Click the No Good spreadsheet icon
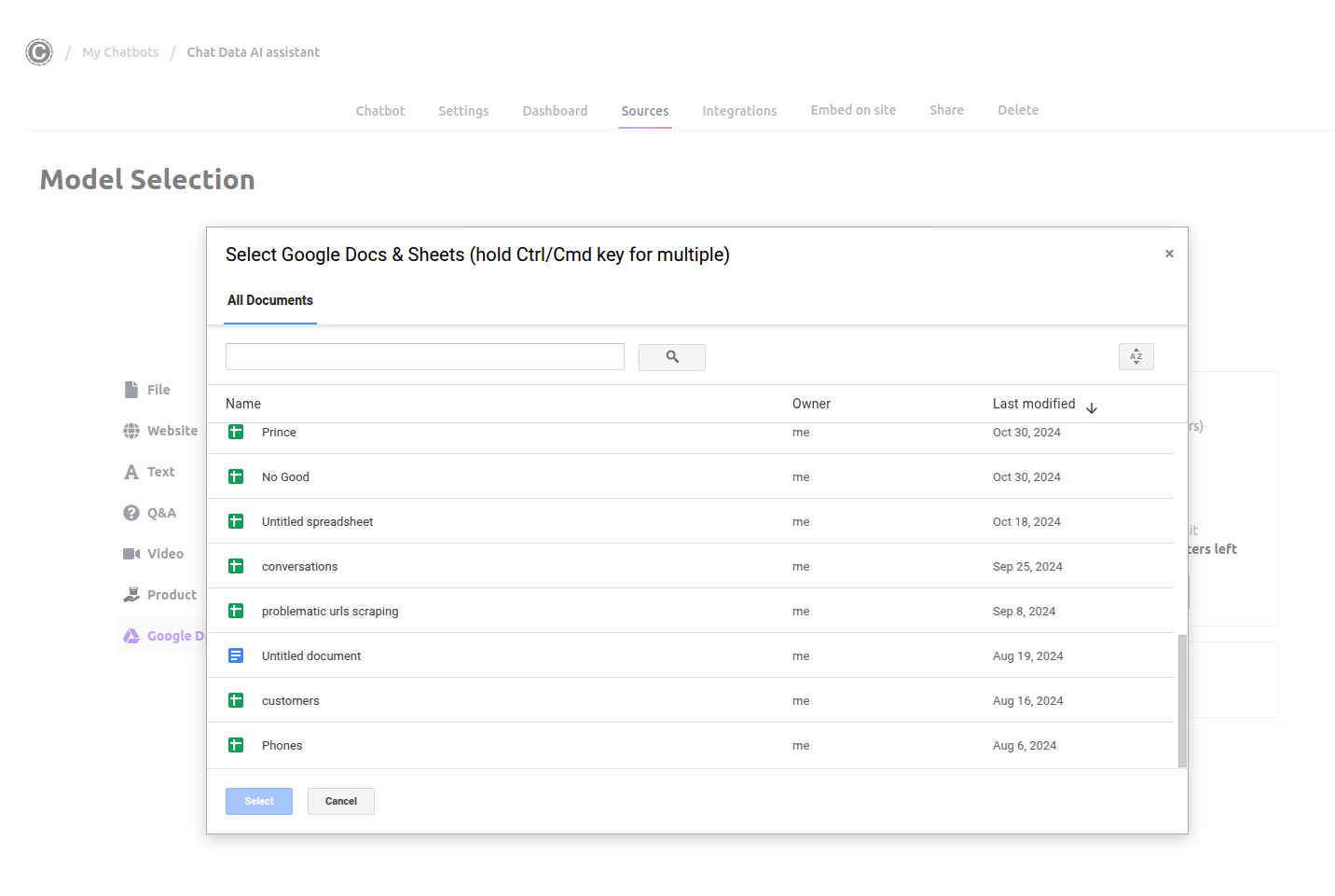Viewport: 1335px width, 896px height. click(x=236, y=476)
